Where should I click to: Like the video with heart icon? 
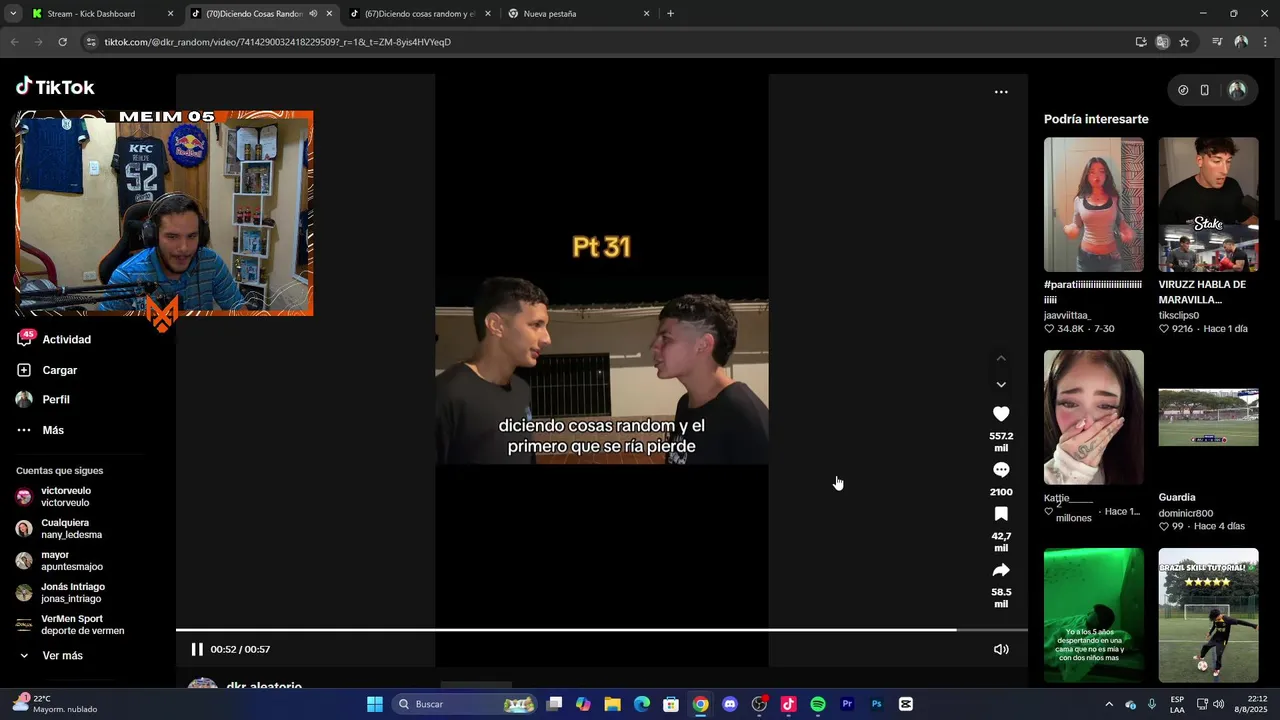[x=1001, y=414]
